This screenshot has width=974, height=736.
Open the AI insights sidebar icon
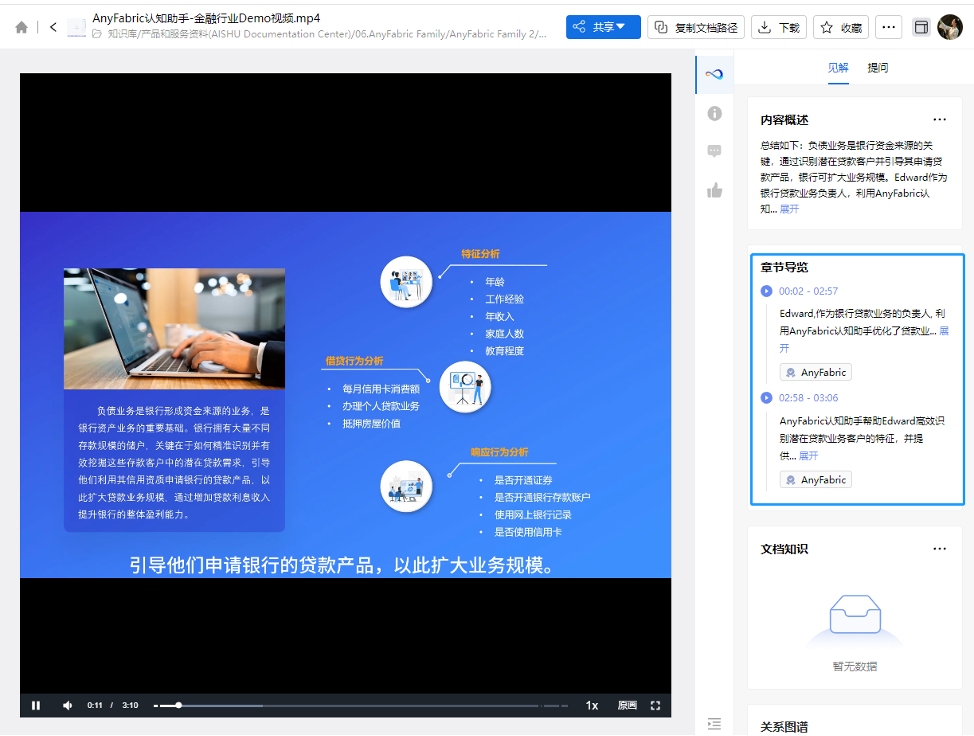(714, 74)
